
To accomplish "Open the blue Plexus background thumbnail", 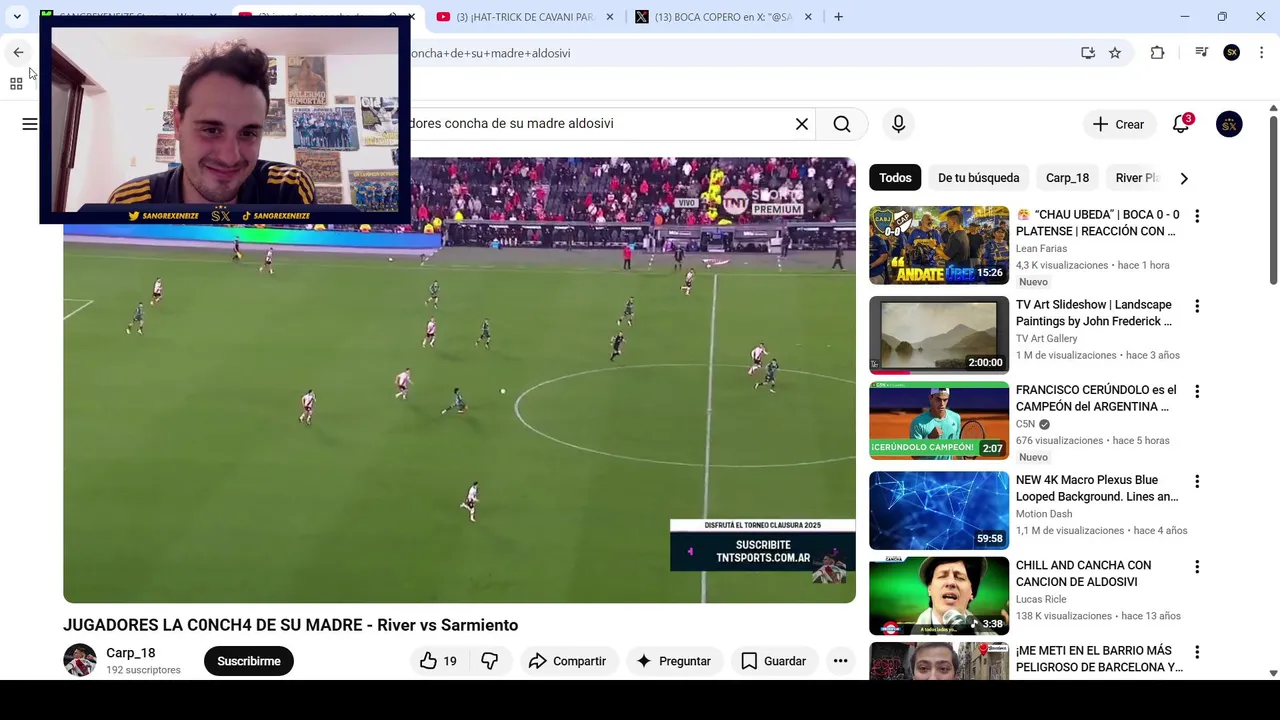I will point(939,510).
